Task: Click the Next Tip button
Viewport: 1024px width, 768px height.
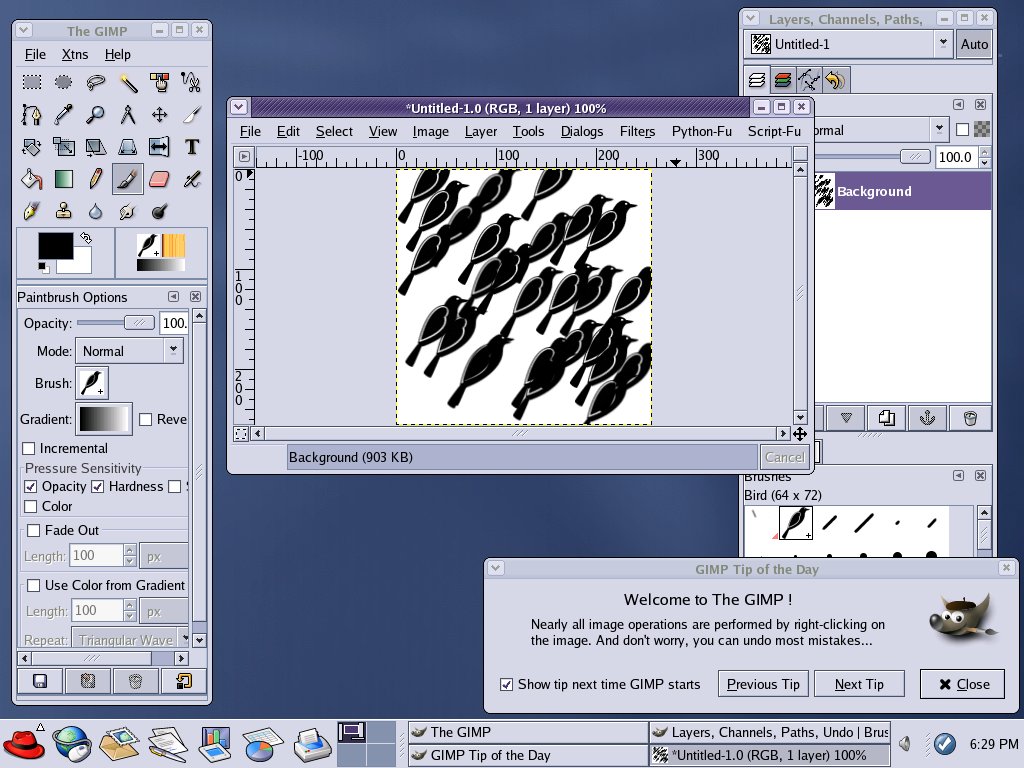Action: [x=859, y=684]
